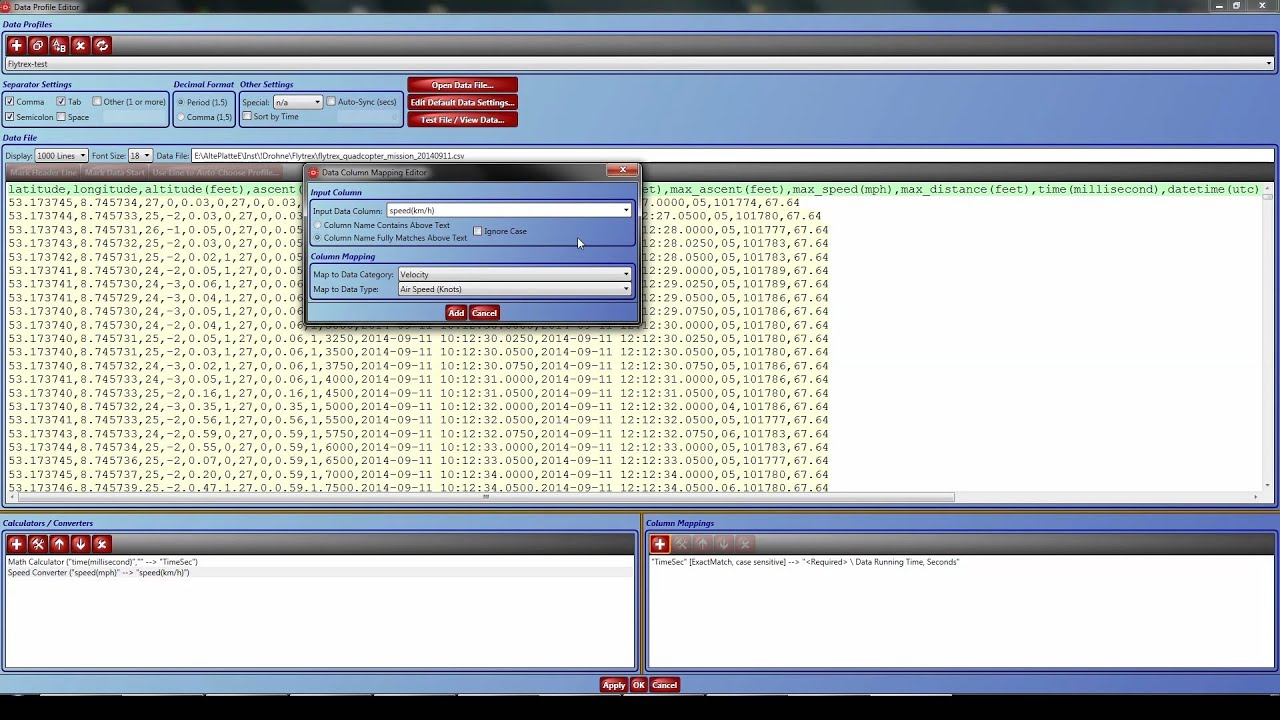
Task: Move selected calculator down
Action: pyautogui.click(x=80, y=544)
